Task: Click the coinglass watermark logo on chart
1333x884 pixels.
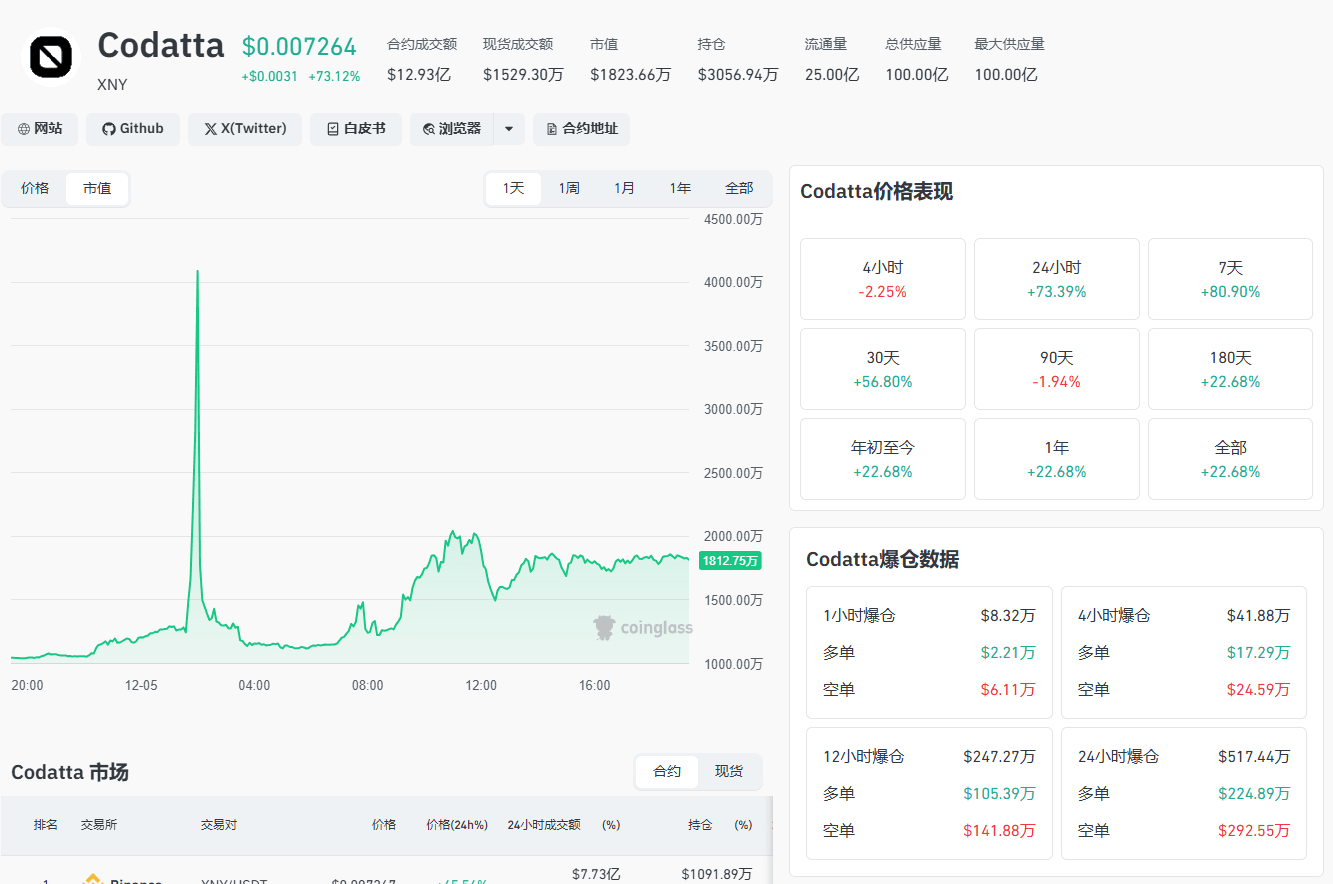Action: [x=642, y=628]
